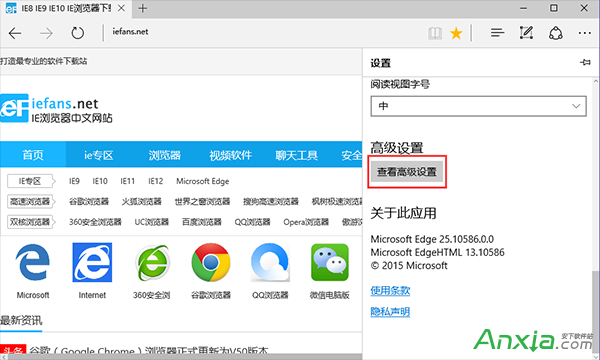Expand the 阅读视图字号 dropdown showing 中
The image size is (600, 360).
[478, 106]
